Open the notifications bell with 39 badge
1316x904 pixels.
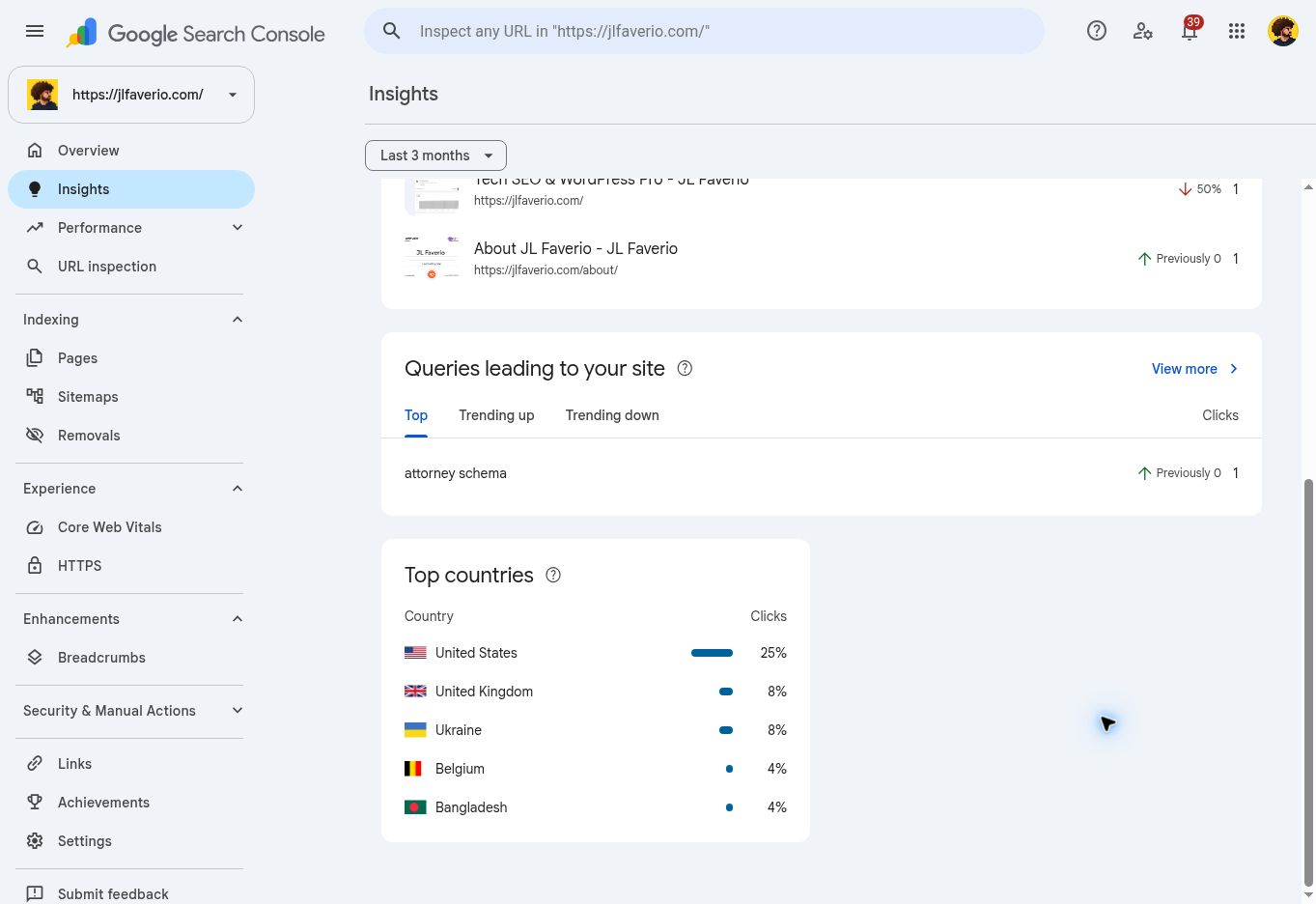1190,31
